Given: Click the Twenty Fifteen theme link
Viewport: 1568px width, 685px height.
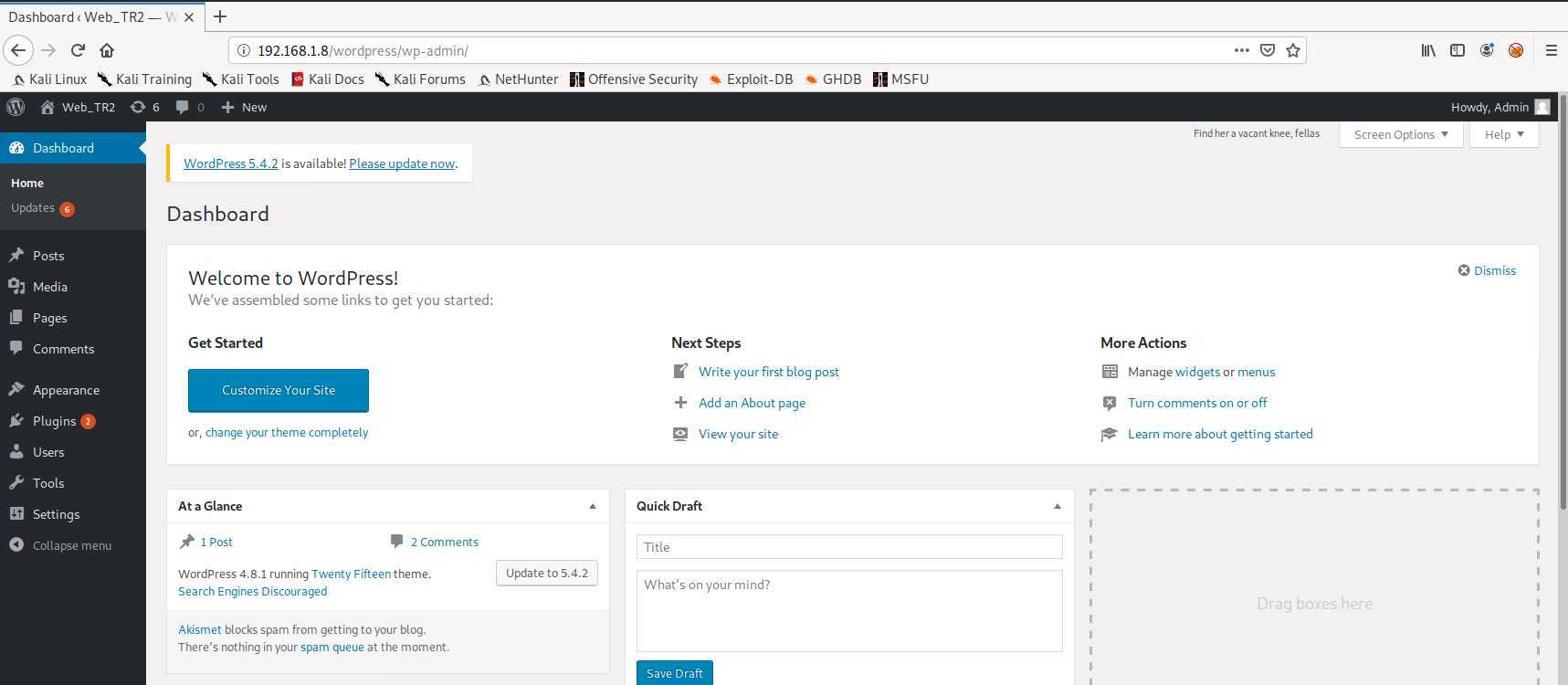Looking at the screenshot, I should click(351, 574).
